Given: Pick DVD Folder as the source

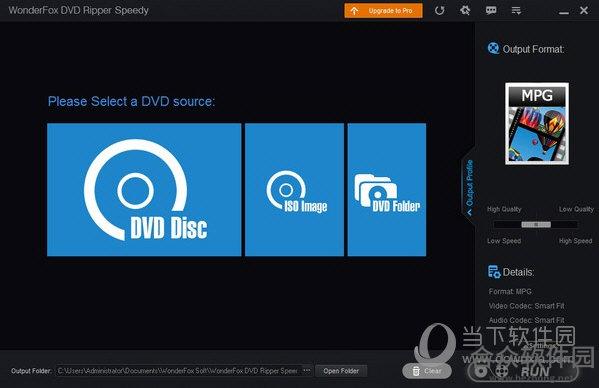Looking at the screenshot, I should click(387, 189).
